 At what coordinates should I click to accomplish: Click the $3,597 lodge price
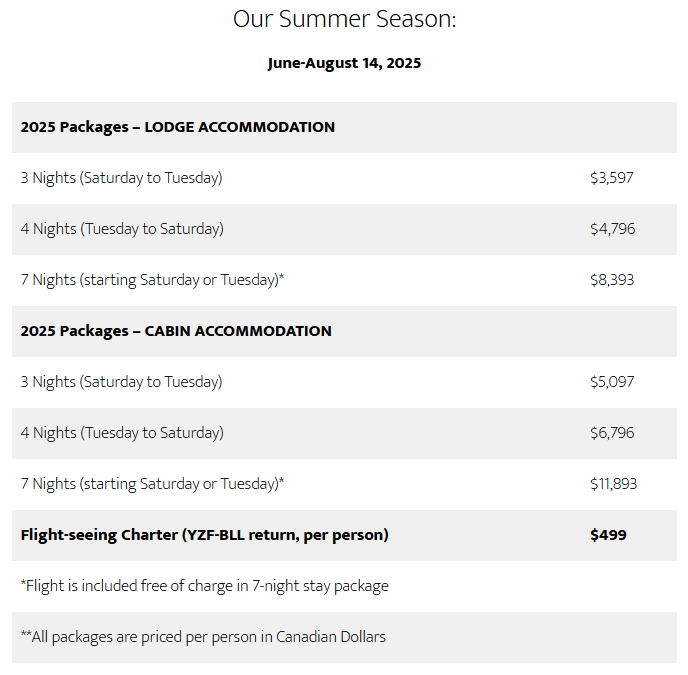(x=611, y=178)
